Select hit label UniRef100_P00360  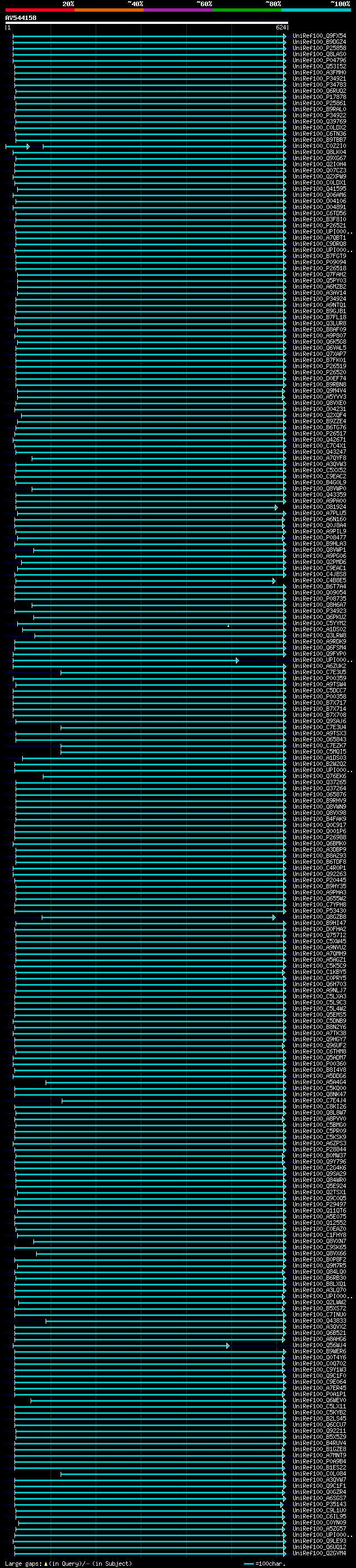click(x=319, y=1064)
